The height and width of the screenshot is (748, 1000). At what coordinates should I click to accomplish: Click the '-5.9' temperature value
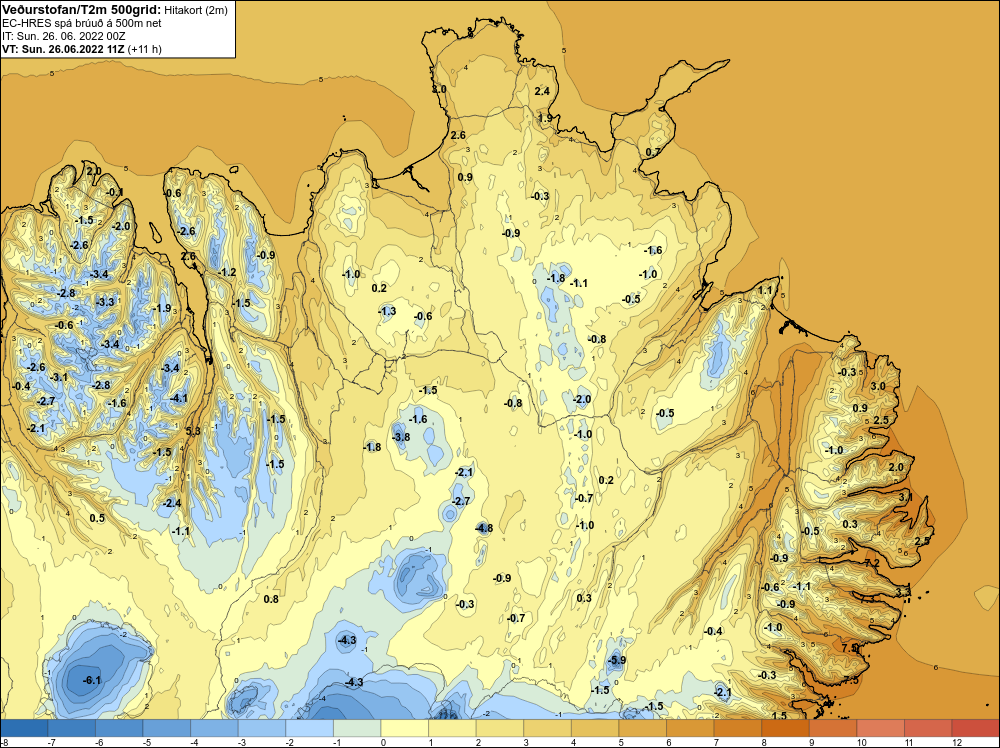[x=616, y=660]
